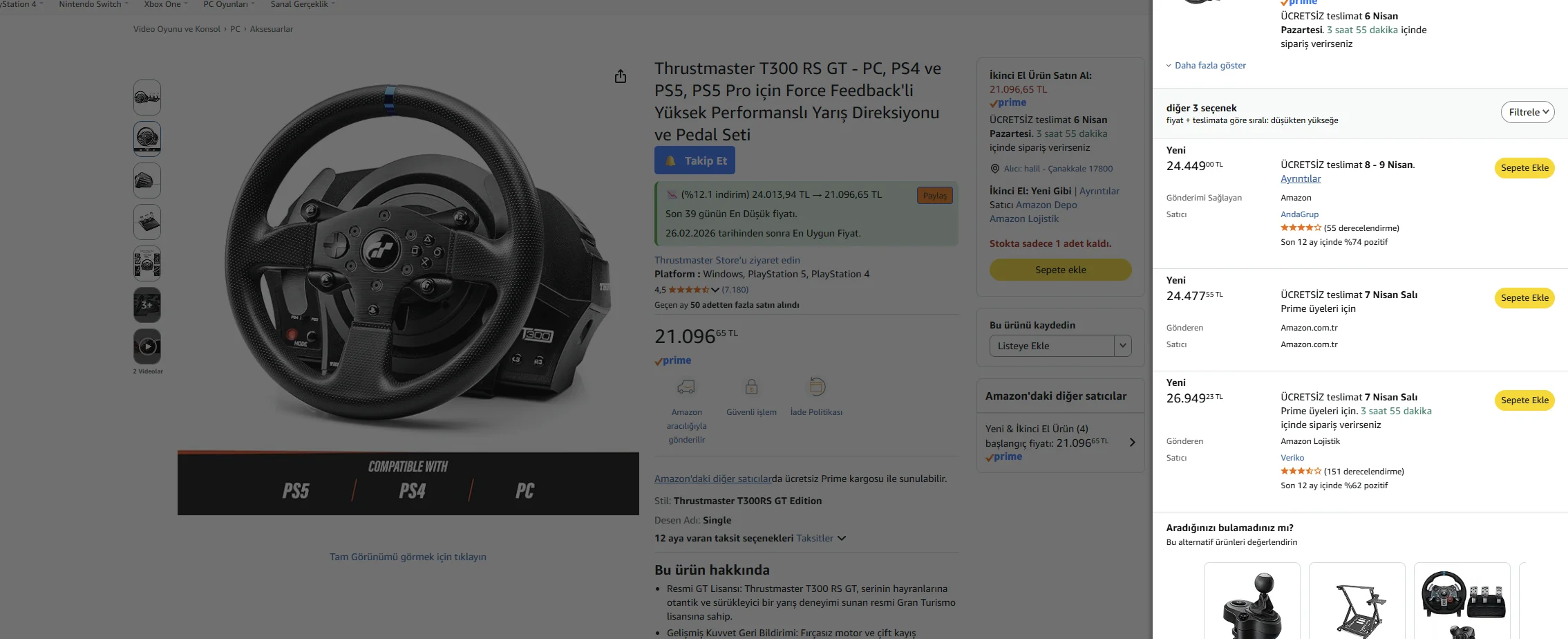Screen dimensions: 1568x639
Task: Click 'Geçen ay 50 adetten fazla satın alındı'
Action: (727, 305)
